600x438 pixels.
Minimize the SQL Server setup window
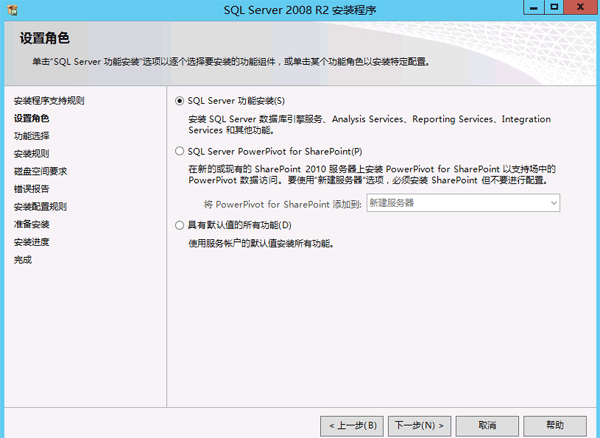pyautogui.click(x=534, y=7)
